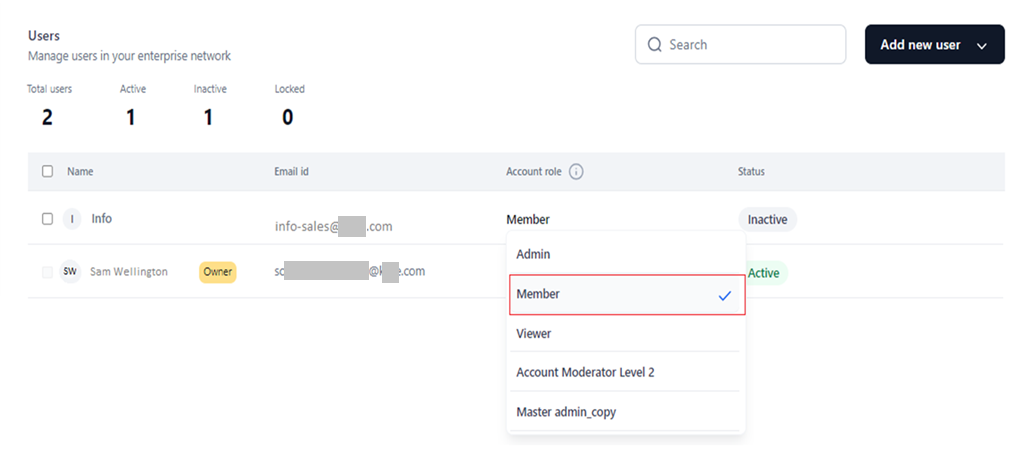Open the Member role dropdown for Info
Screen dimensions: 1018x455
[528, 220]
